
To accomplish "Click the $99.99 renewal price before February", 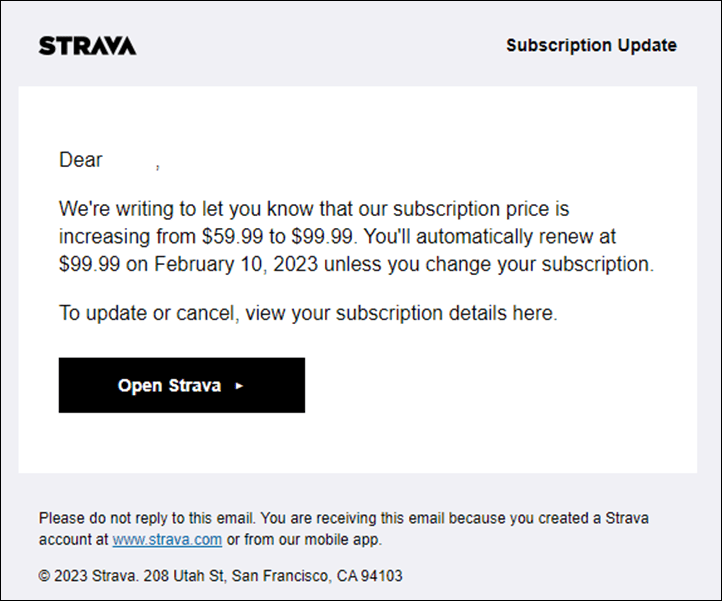I will [89, 264].
